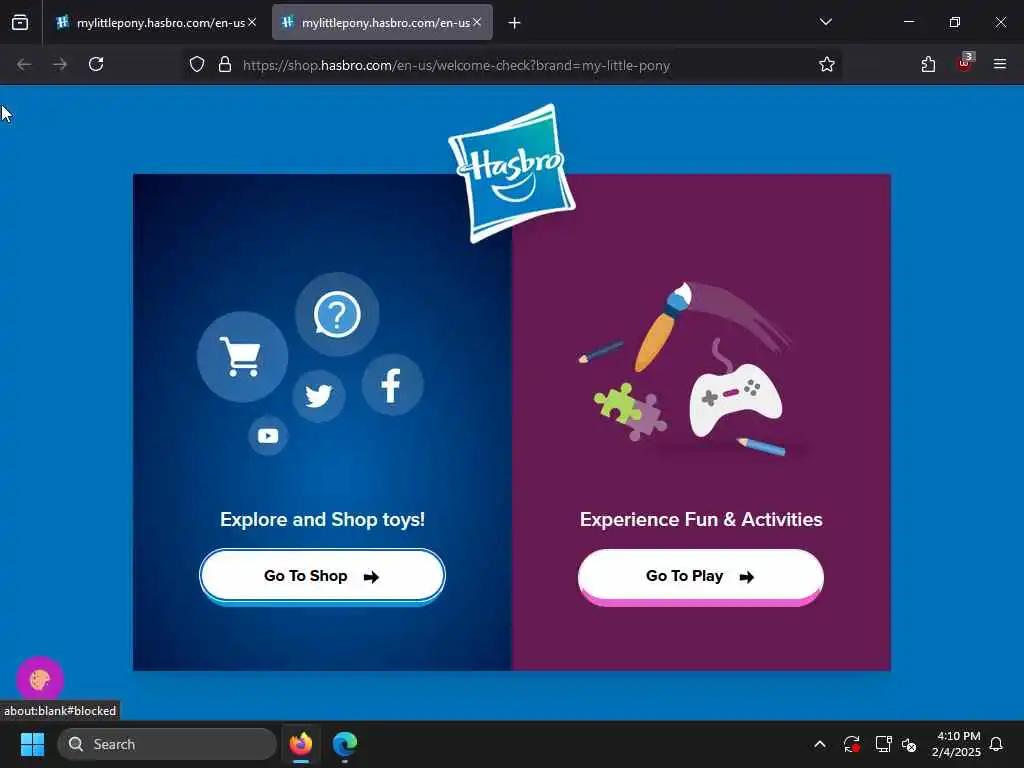Open Firefox View recent browsing
The height and width of the screenshot is (768, 1024).
20,23
